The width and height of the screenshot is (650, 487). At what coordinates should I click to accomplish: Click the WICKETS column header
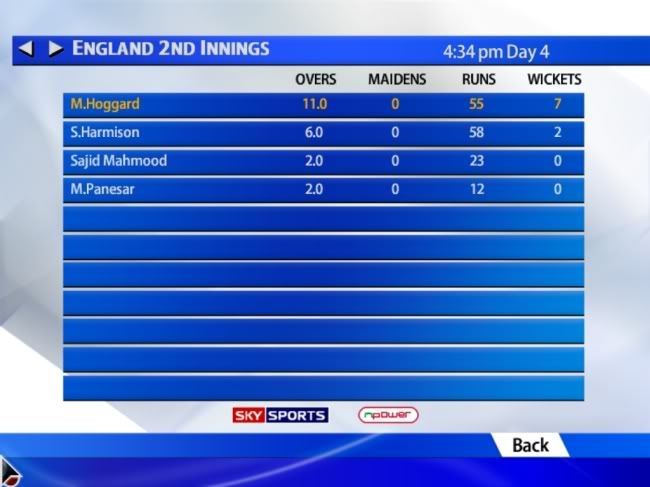(554, 79)
